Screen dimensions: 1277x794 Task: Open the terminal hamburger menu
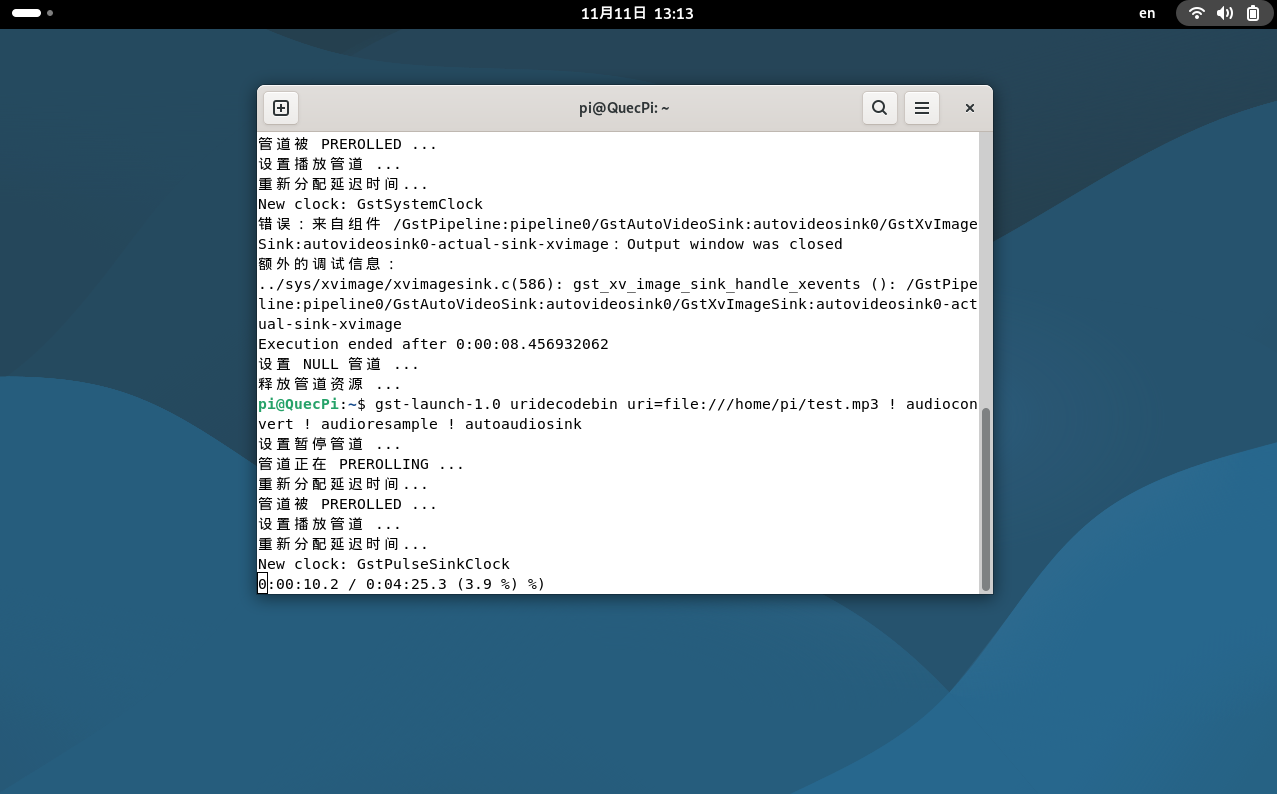coord(922,108)
